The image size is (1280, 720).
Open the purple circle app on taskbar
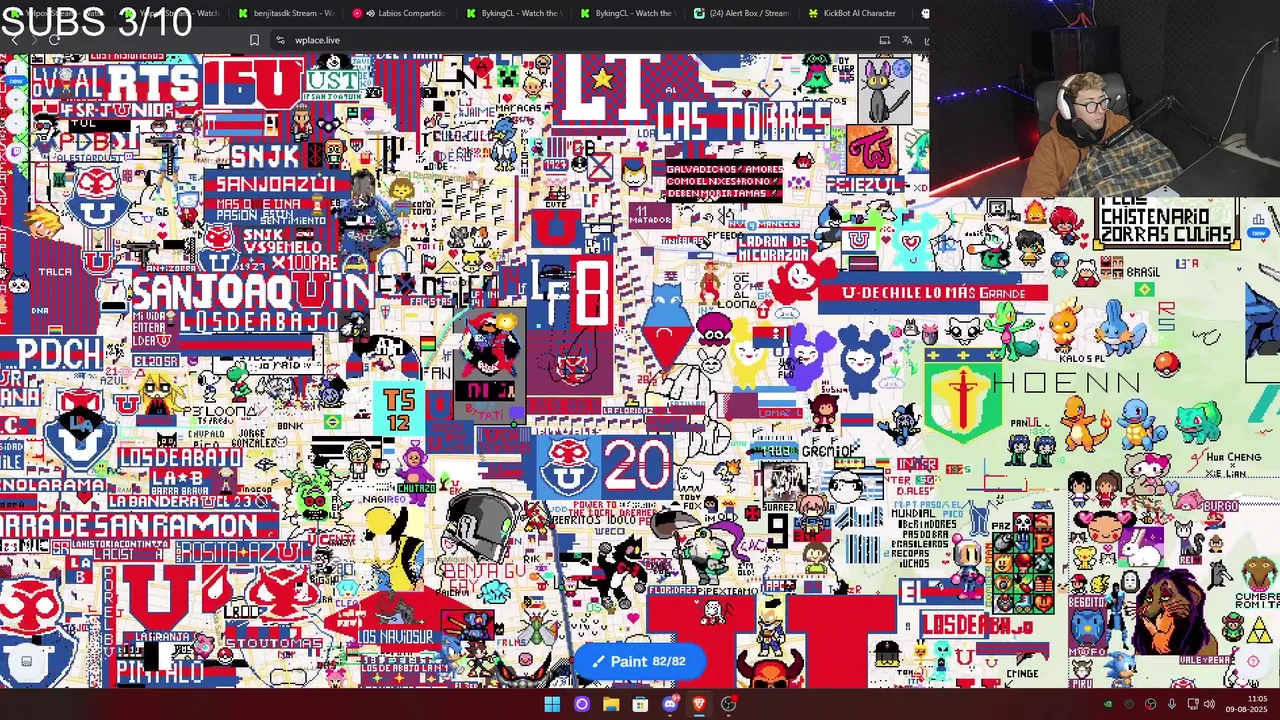581,704
